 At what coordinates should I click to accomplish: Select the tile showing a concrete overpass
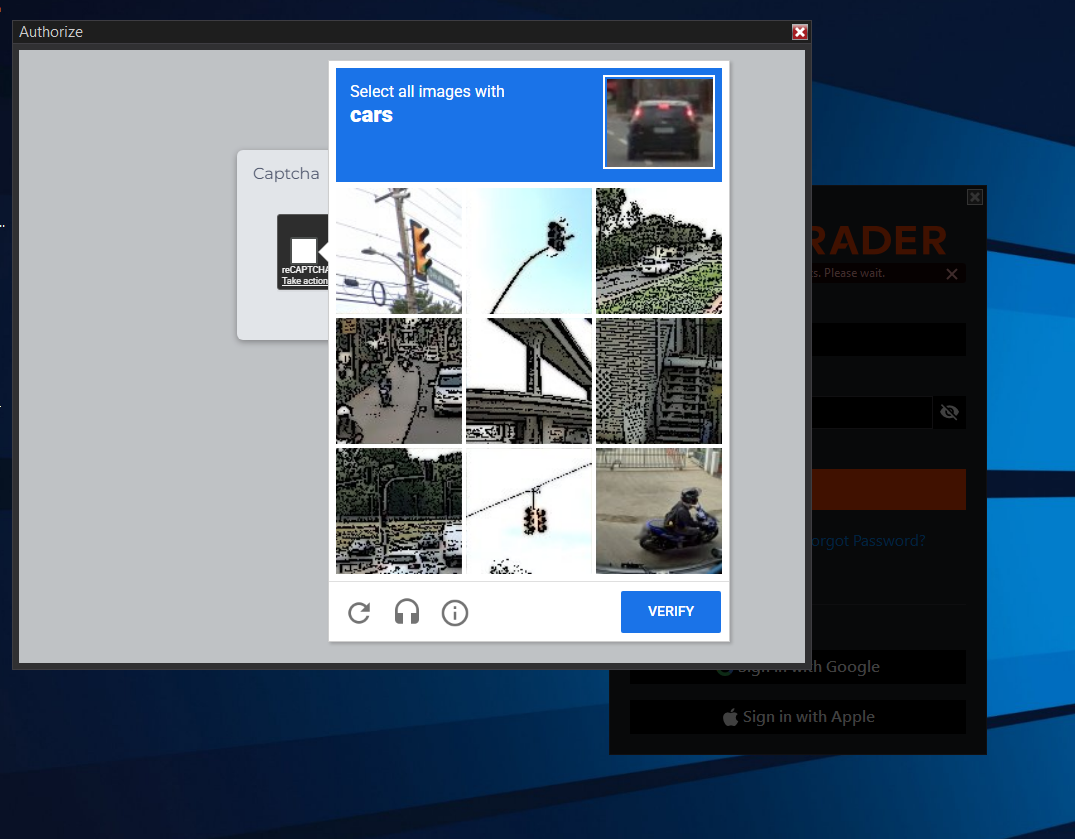point(529,381)
